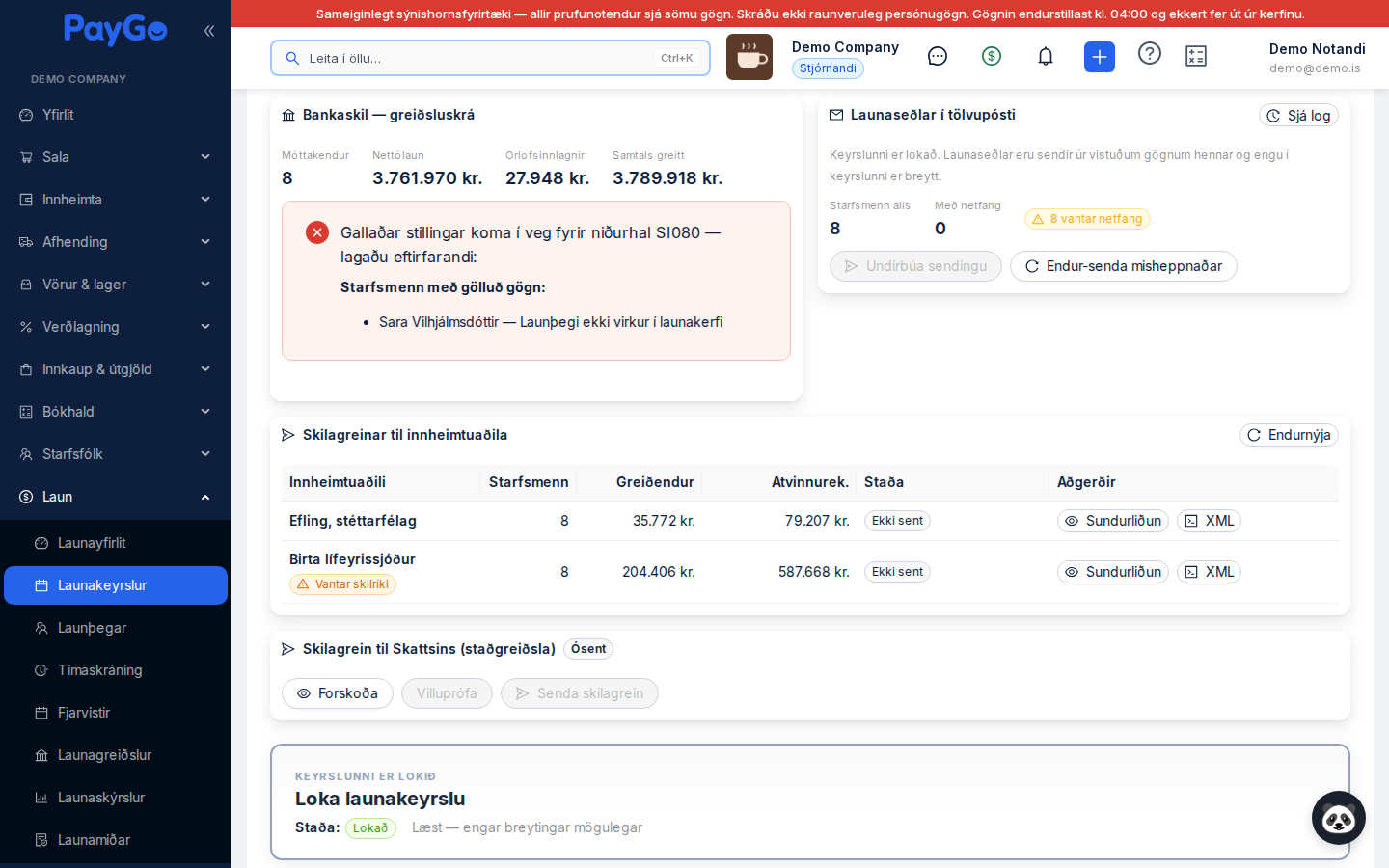The width and height of the screenshot is (1389, 868).
Task: Click the green dollar currency icon
Action: pos(992,57)
